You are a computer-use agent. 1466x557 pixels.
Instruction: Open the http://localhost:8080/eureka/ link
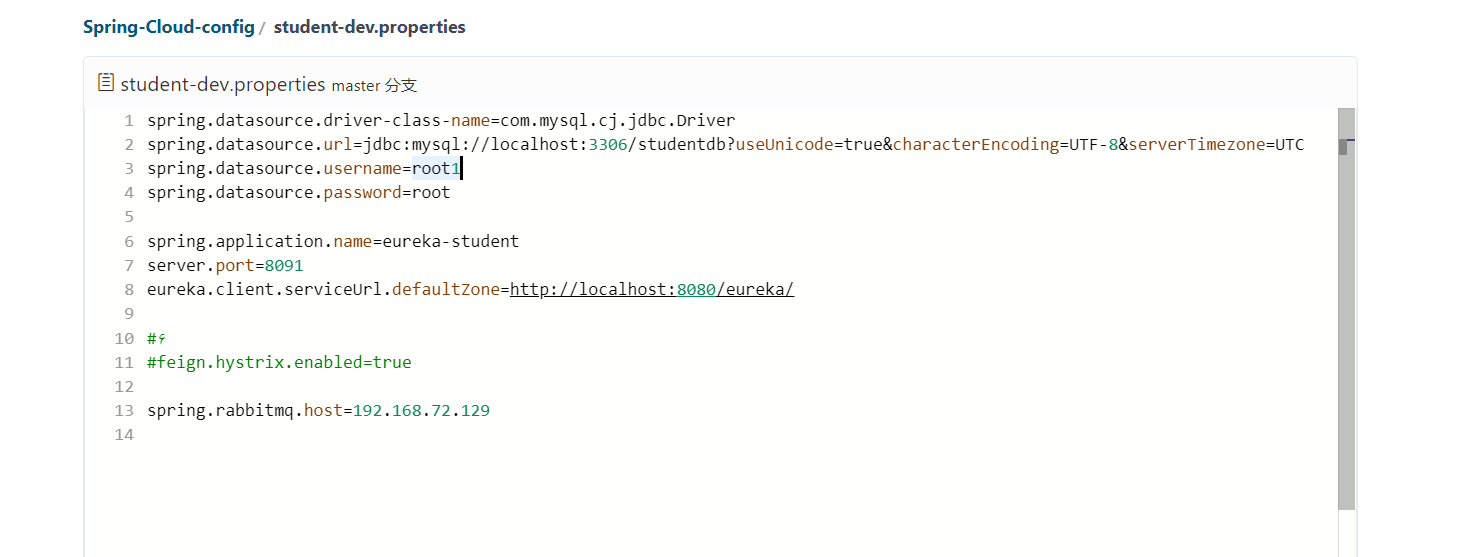652,290
